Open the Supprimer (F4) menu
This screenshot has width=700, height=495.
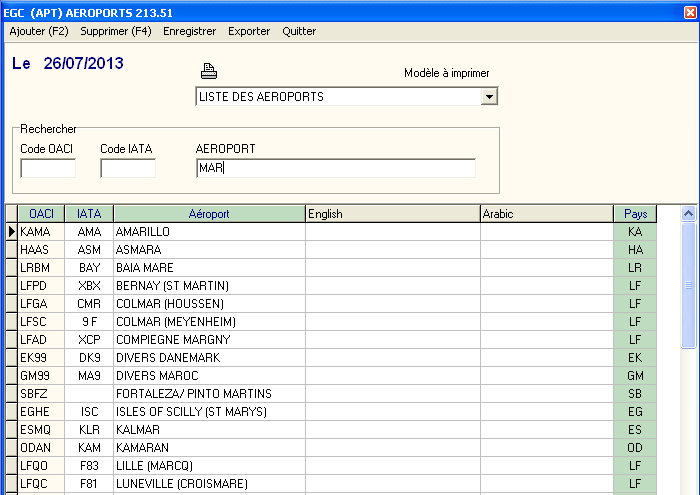coord(116,31)
